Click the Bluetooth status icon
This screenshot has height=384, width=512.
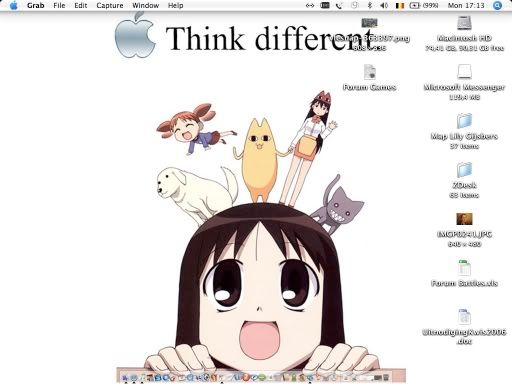(x=369, y=5)
